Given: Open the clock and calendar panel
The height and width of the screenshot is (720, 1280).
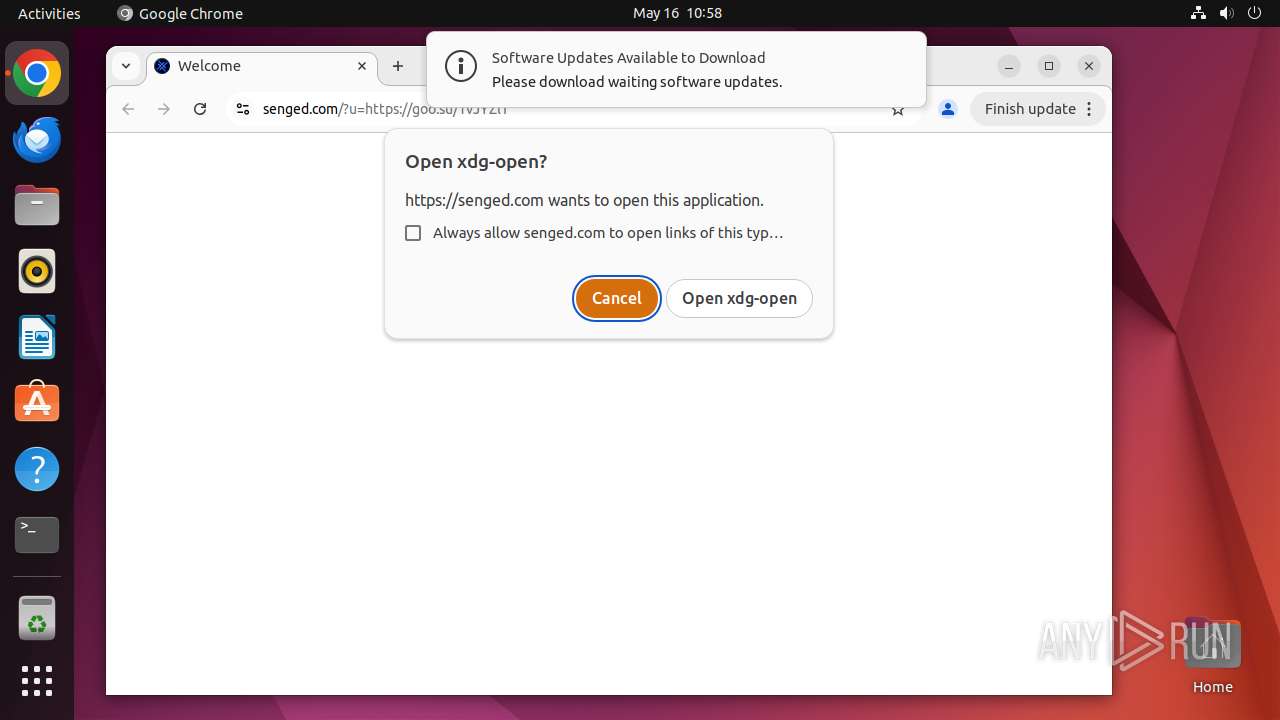Looking at the screenshot, I should point(677,13).
